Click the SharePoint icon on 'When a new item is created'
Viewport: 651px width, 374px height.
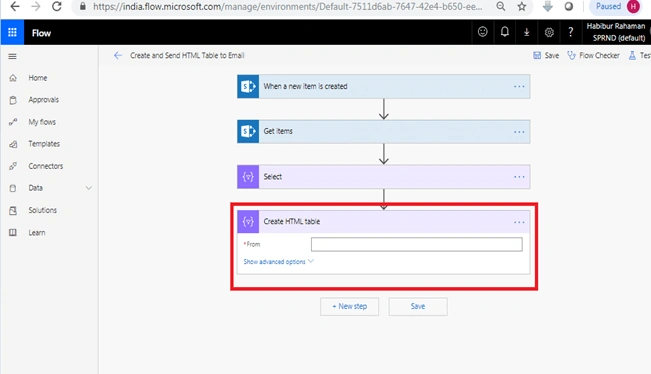tap(248, 86)
